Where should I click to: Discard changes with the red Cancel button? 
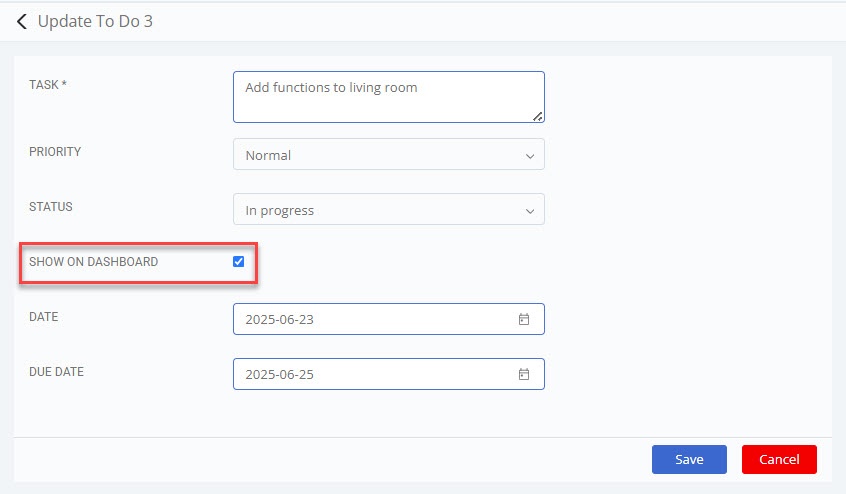click(779, 459)
